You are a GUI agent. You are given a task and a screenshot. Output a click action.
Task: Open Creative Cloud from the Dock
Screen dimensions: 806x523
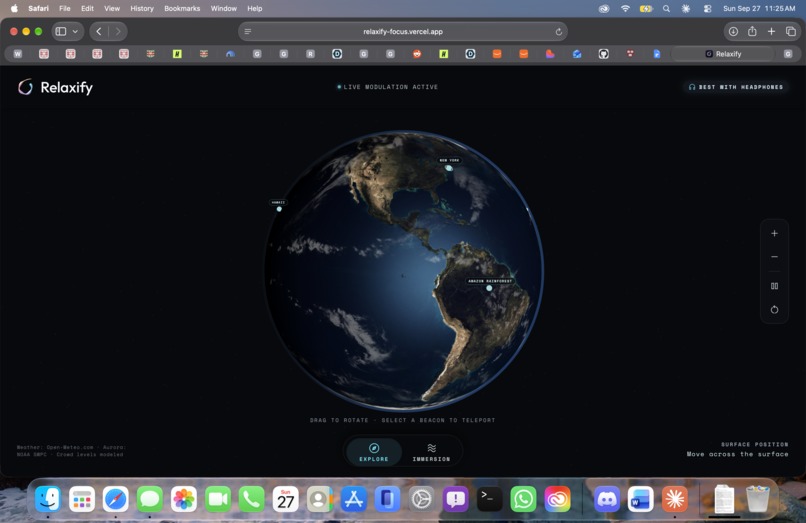[557, 499]
